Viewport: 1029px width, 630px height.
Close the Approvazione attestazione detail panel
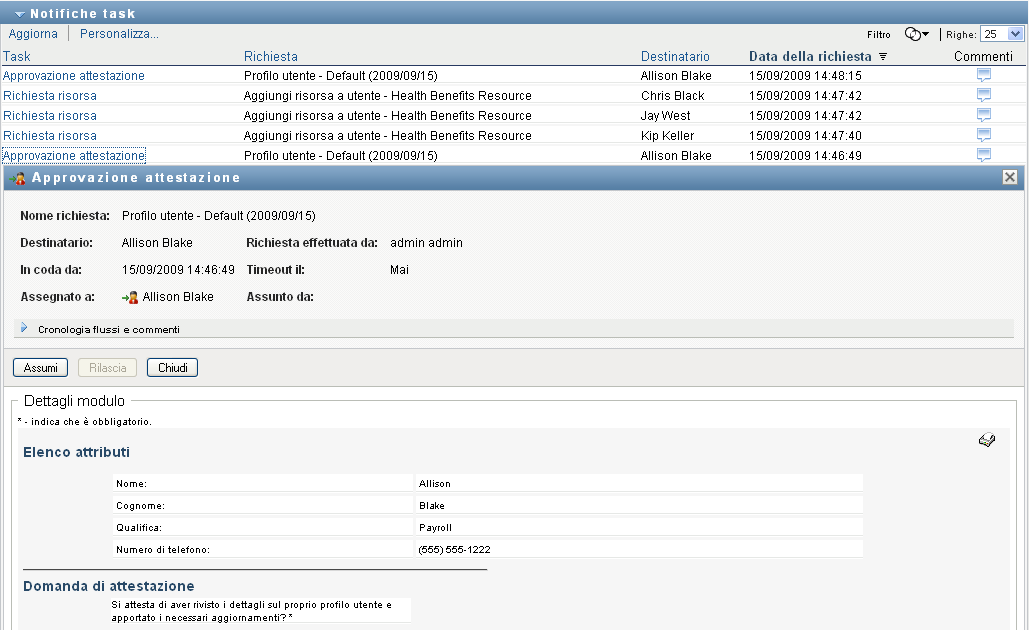(1010, 177)
